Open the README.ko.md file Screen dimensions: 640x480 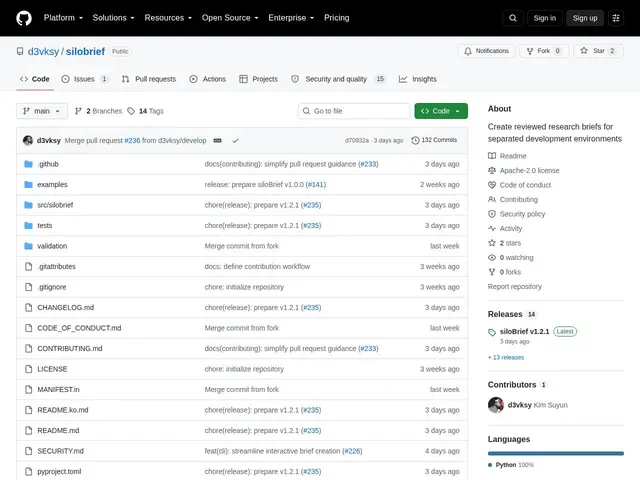62,410
